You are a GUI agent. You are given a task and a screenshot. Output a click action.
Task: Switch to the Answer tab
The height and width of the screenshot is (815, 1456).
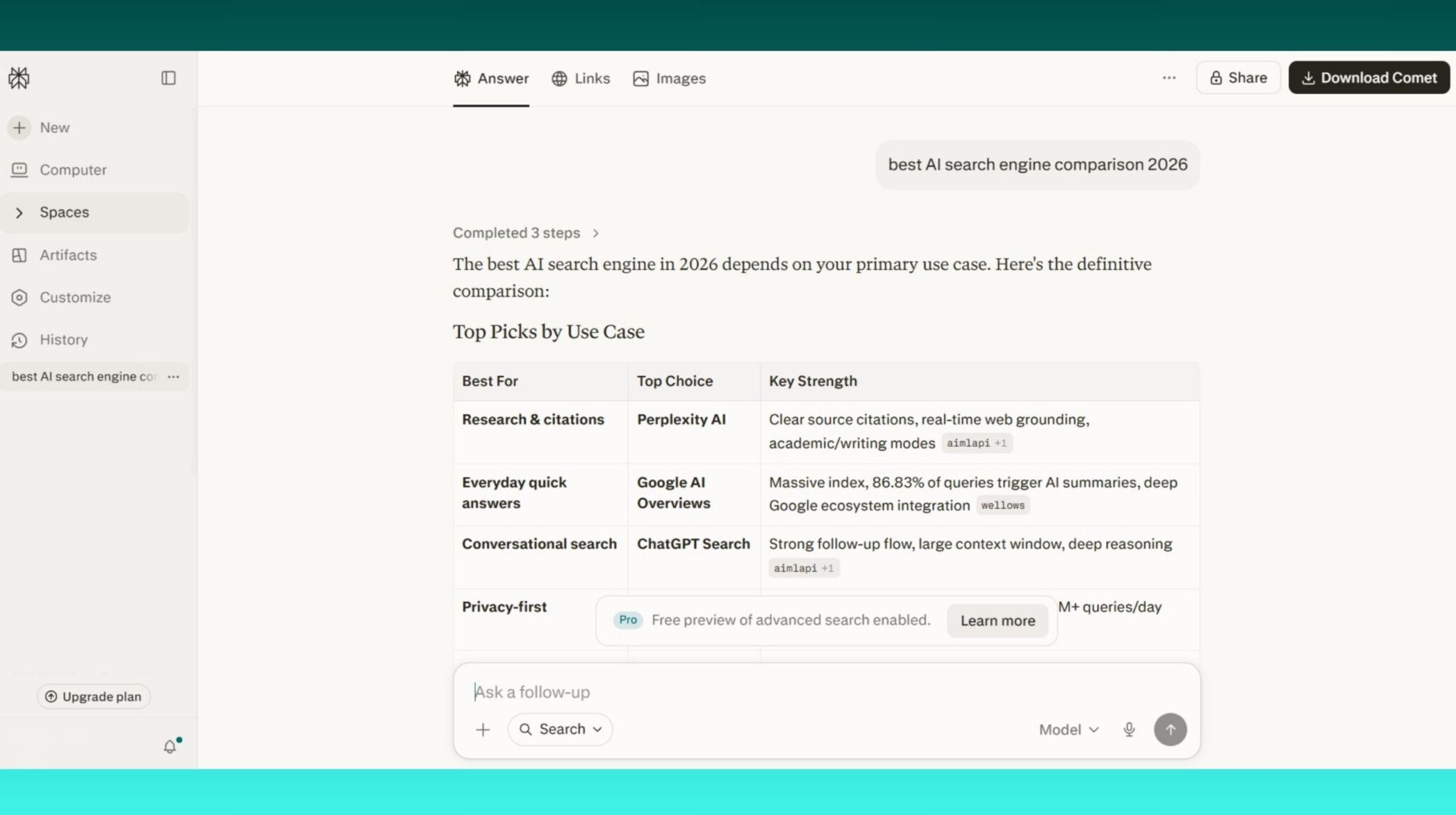pos(491,78)
